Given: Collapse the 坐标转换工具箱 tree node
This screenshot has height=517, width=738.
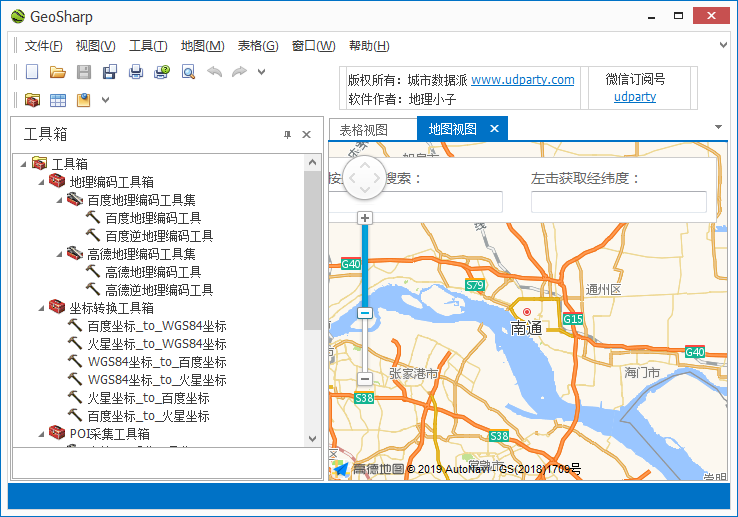Looking at the screenshot, I should [x=41, y=308].
